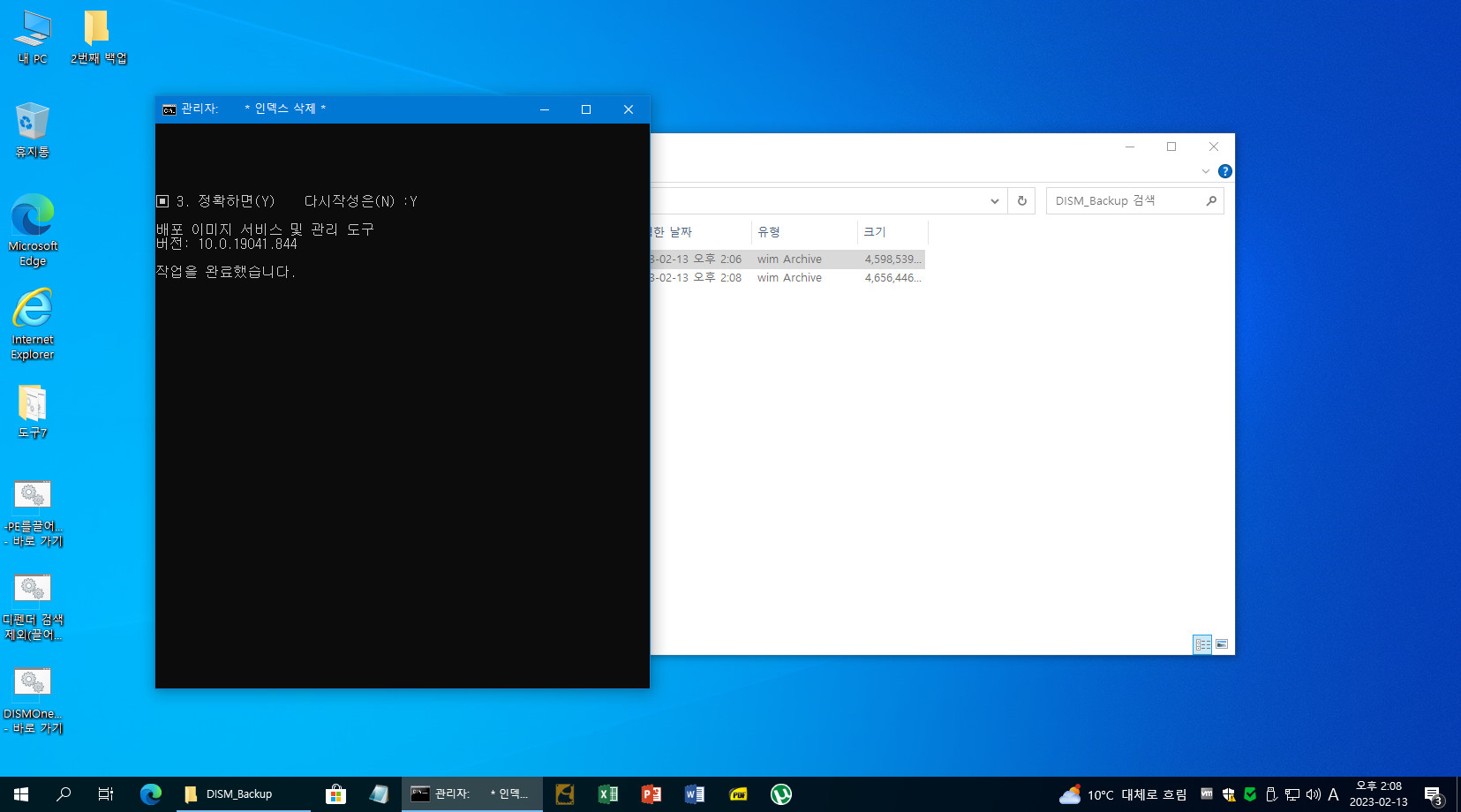Open the 도구7 folder on desktop
The width and height of the screenshot is (1461, 812).
(33, 412)
